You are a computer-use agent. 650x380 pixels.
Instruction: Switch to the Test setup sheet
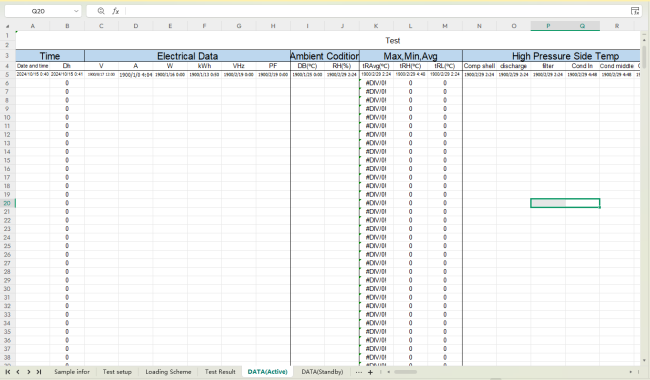point(117,372)
